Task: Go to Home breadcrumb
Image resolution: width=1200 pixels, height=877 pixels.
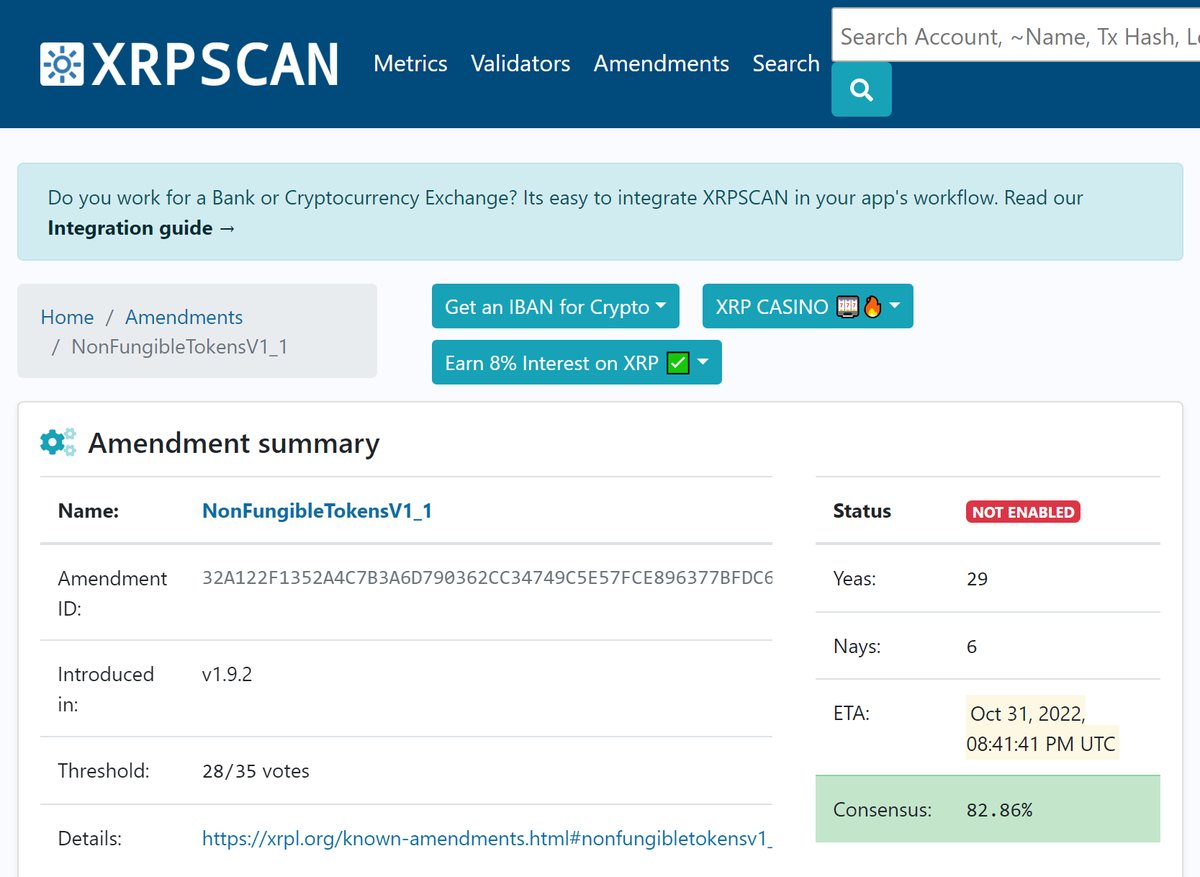Action: [67, 317]
